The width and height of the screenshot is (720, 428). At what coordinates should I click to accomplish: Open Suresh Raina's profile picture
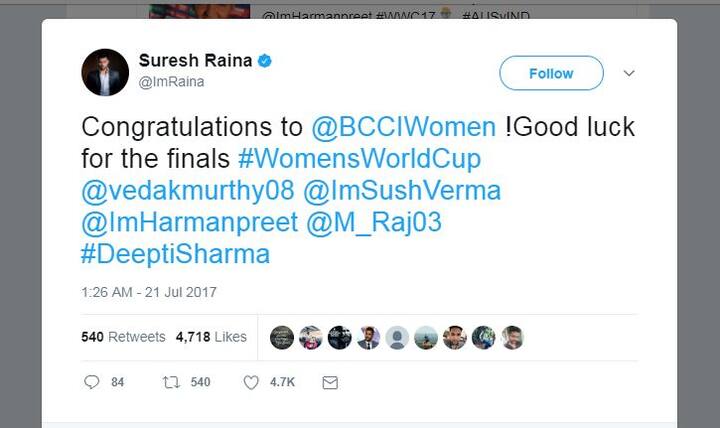(x=105, y=72)
